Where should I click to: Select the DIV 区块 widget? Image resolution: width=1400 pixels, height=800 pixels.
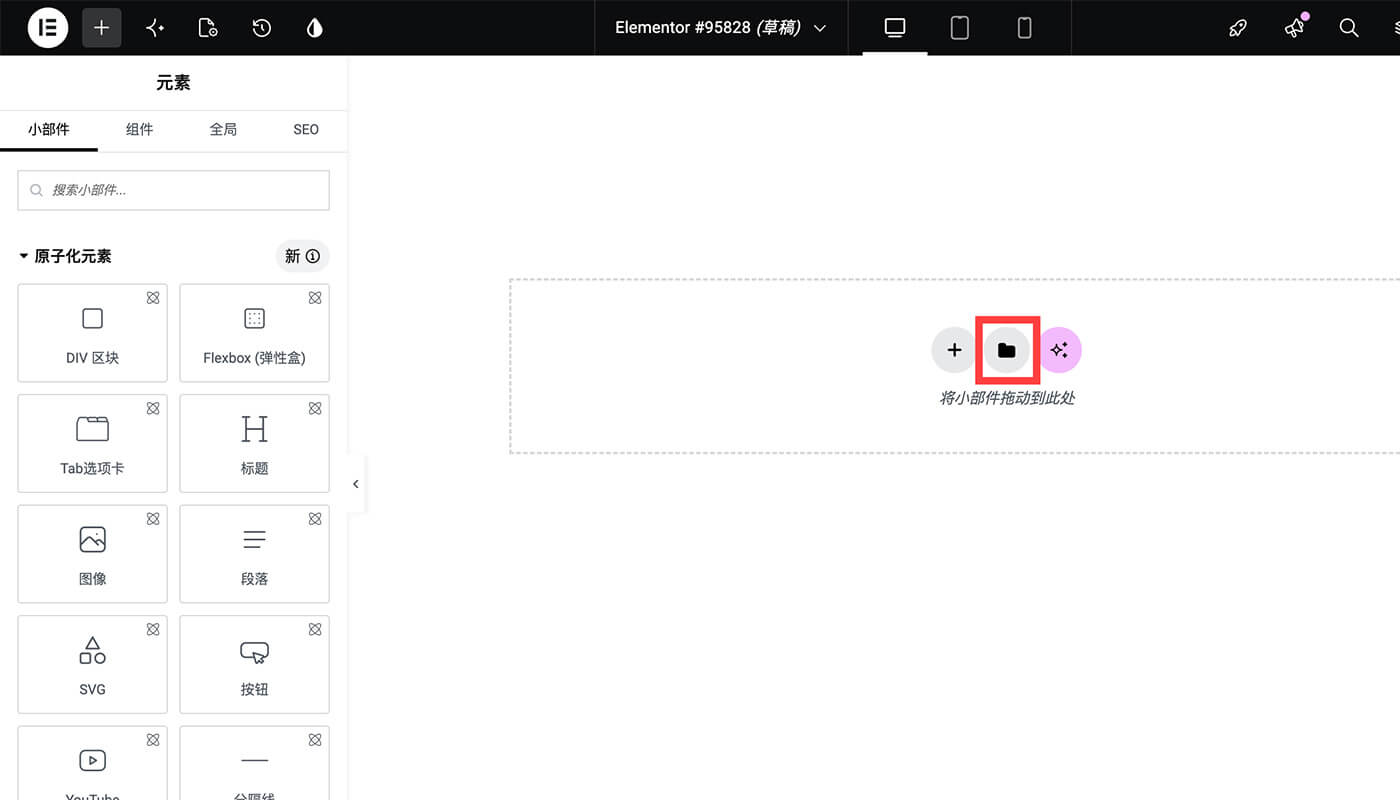tap(92, 333)
